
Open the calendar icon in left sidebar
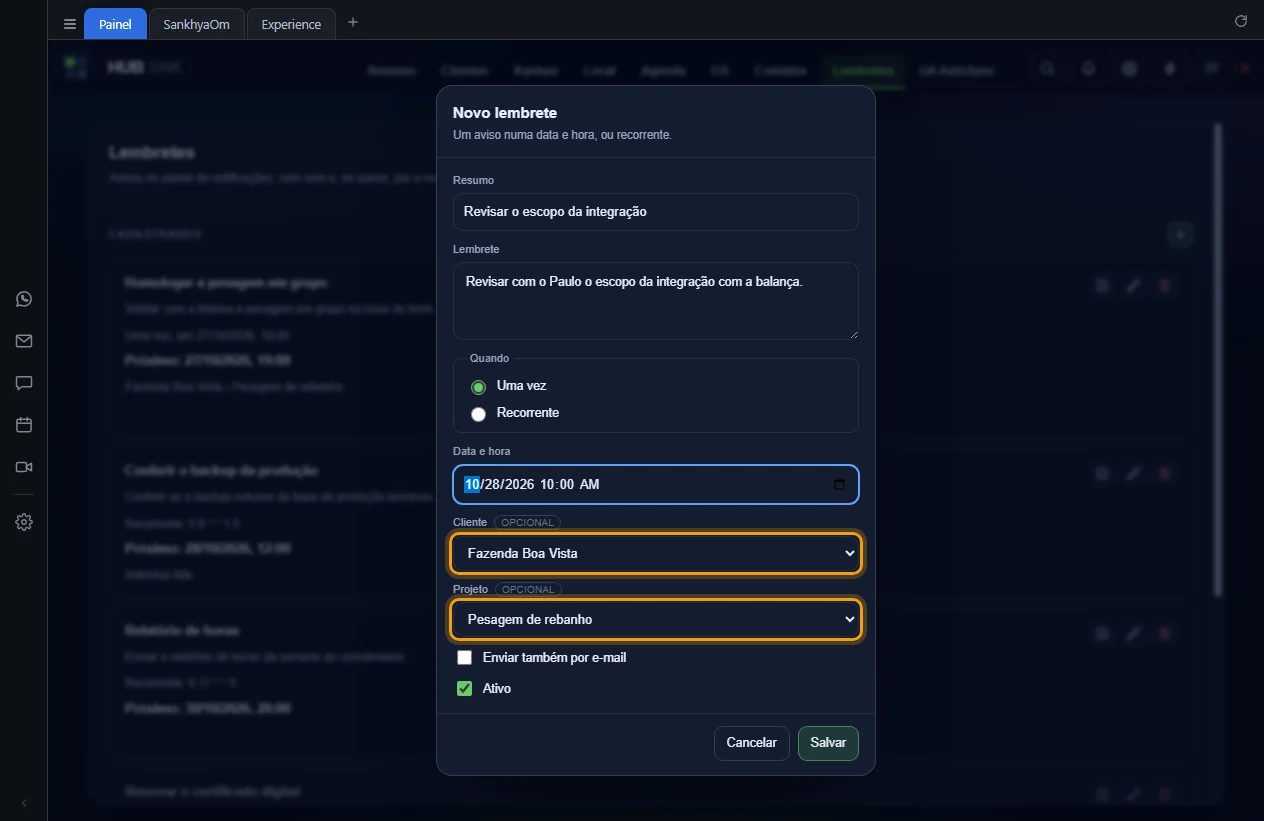pos(24,425)
